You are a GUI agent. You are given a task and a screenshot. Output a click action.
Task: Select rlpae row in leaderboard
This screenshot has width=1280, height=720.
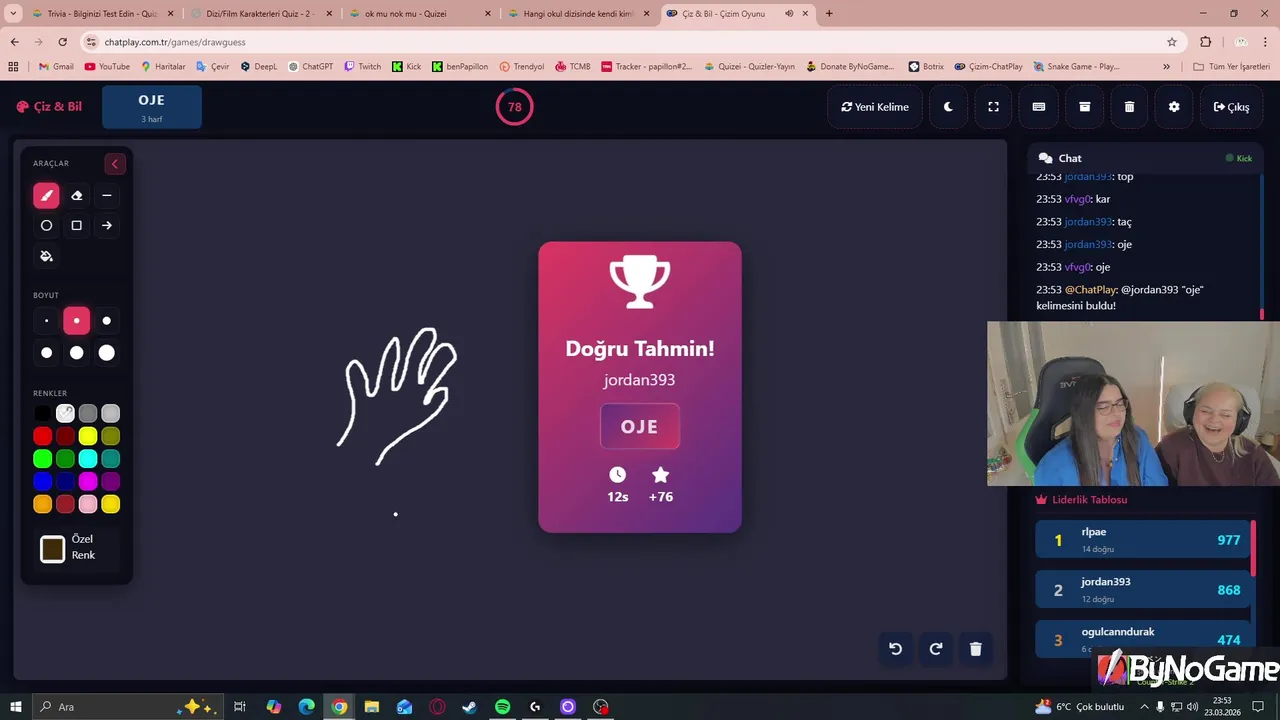click(x=1143, y=540)
